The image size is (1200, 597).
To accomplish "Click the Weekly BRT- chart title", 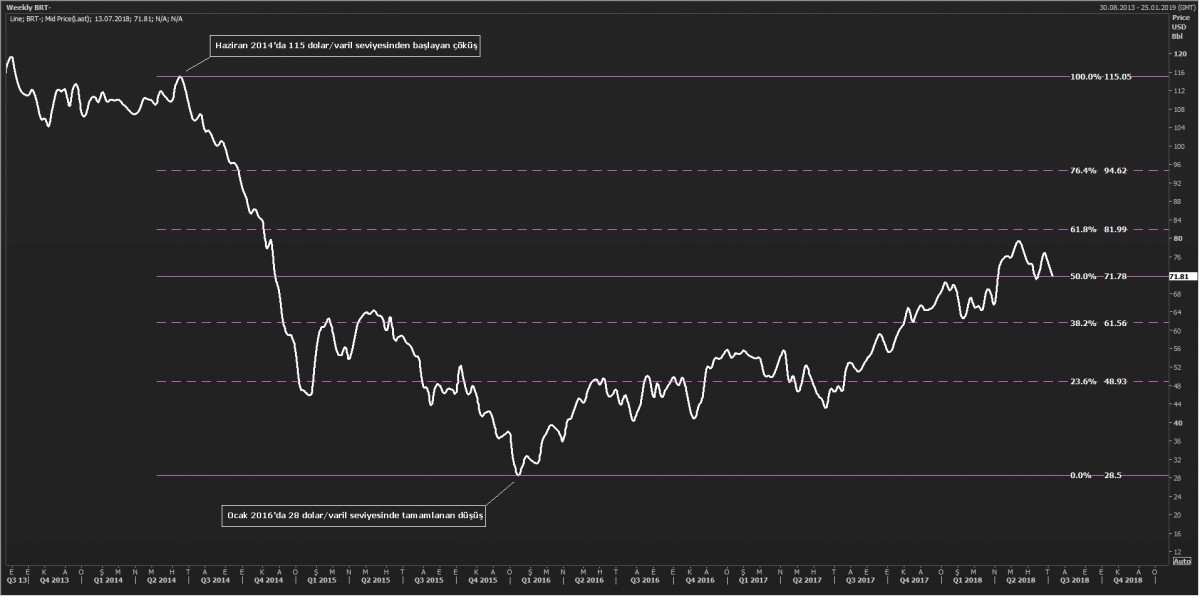I will tap(26, 7).
